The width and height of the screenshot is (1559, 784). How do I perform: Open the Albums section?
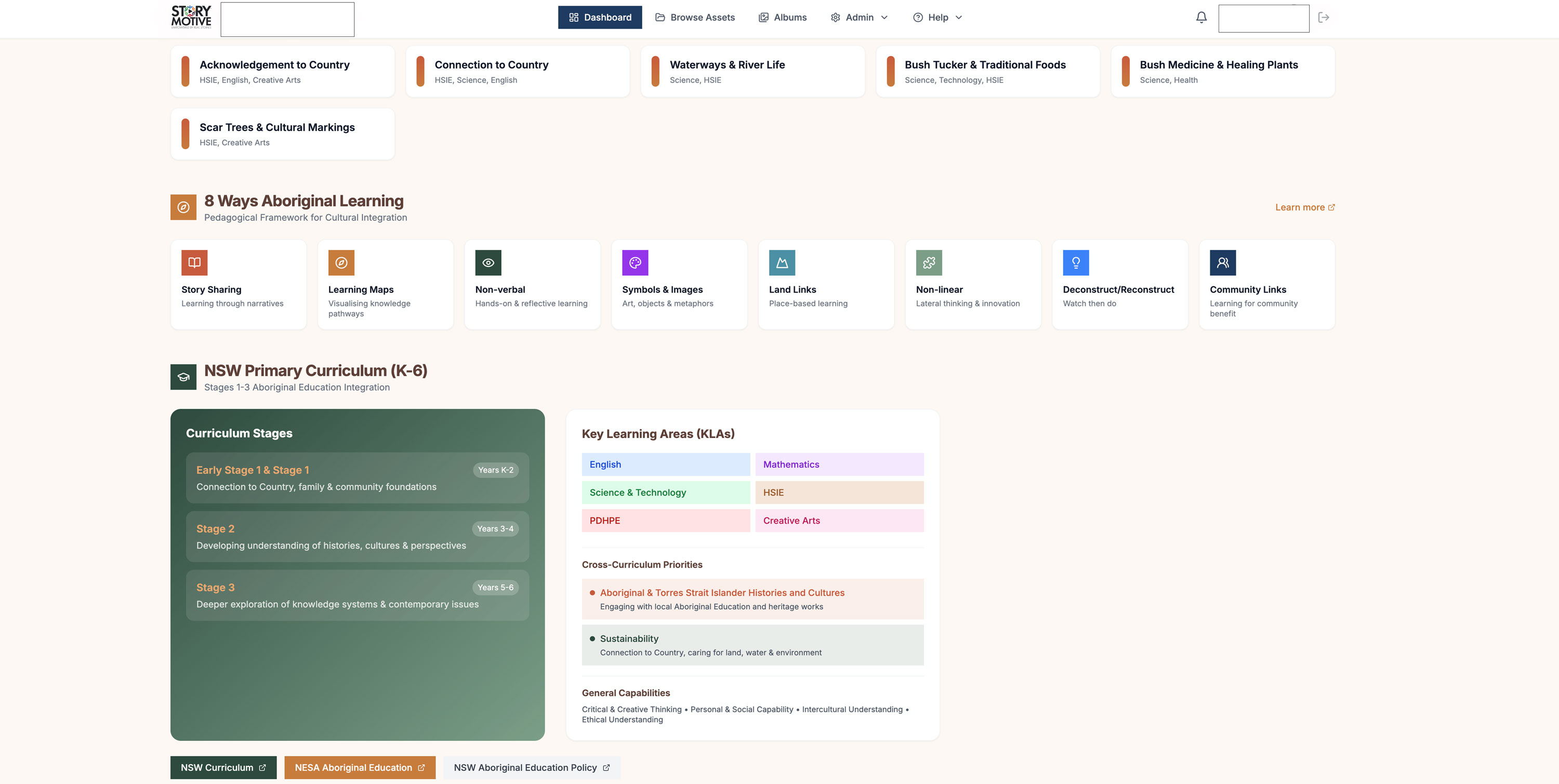click(783, 17)
